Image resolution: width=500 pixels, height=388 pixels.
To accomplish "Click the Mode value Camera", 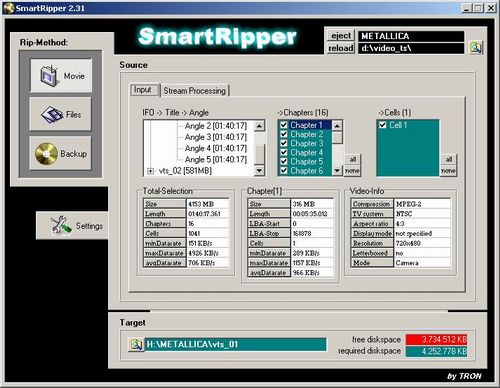I will (x=422, y=263).
